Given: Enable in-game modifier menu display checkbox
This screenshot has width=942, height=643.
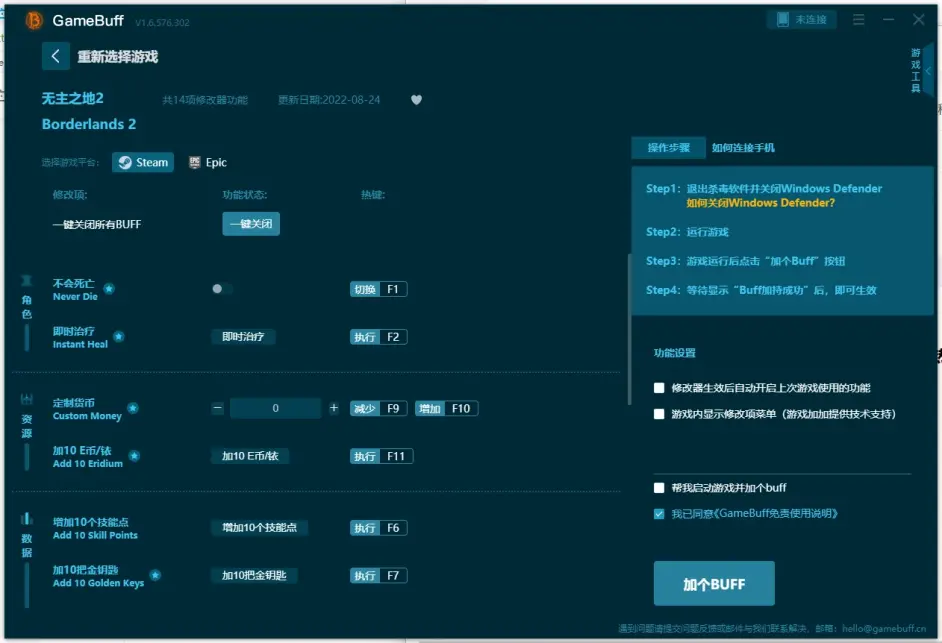Looking at the screenshot, I should tap(659, 414).
